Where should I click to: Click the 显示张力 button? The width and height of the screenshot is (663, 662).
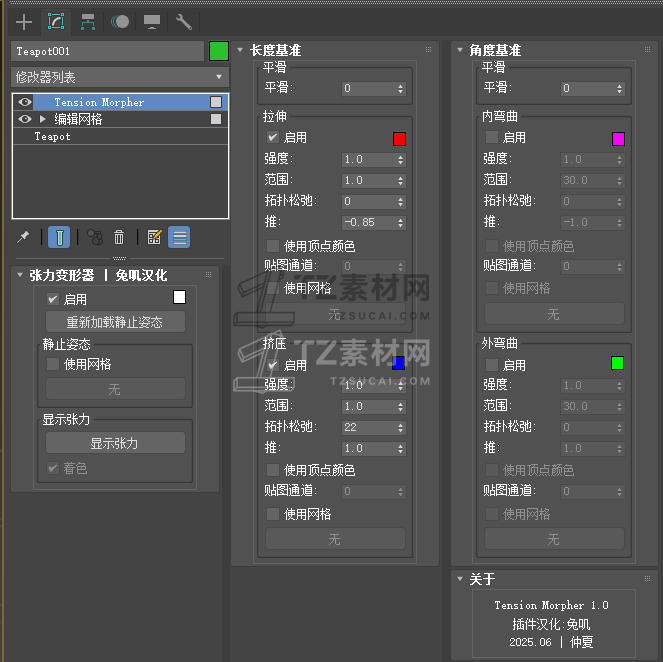[x=115, y=443]
